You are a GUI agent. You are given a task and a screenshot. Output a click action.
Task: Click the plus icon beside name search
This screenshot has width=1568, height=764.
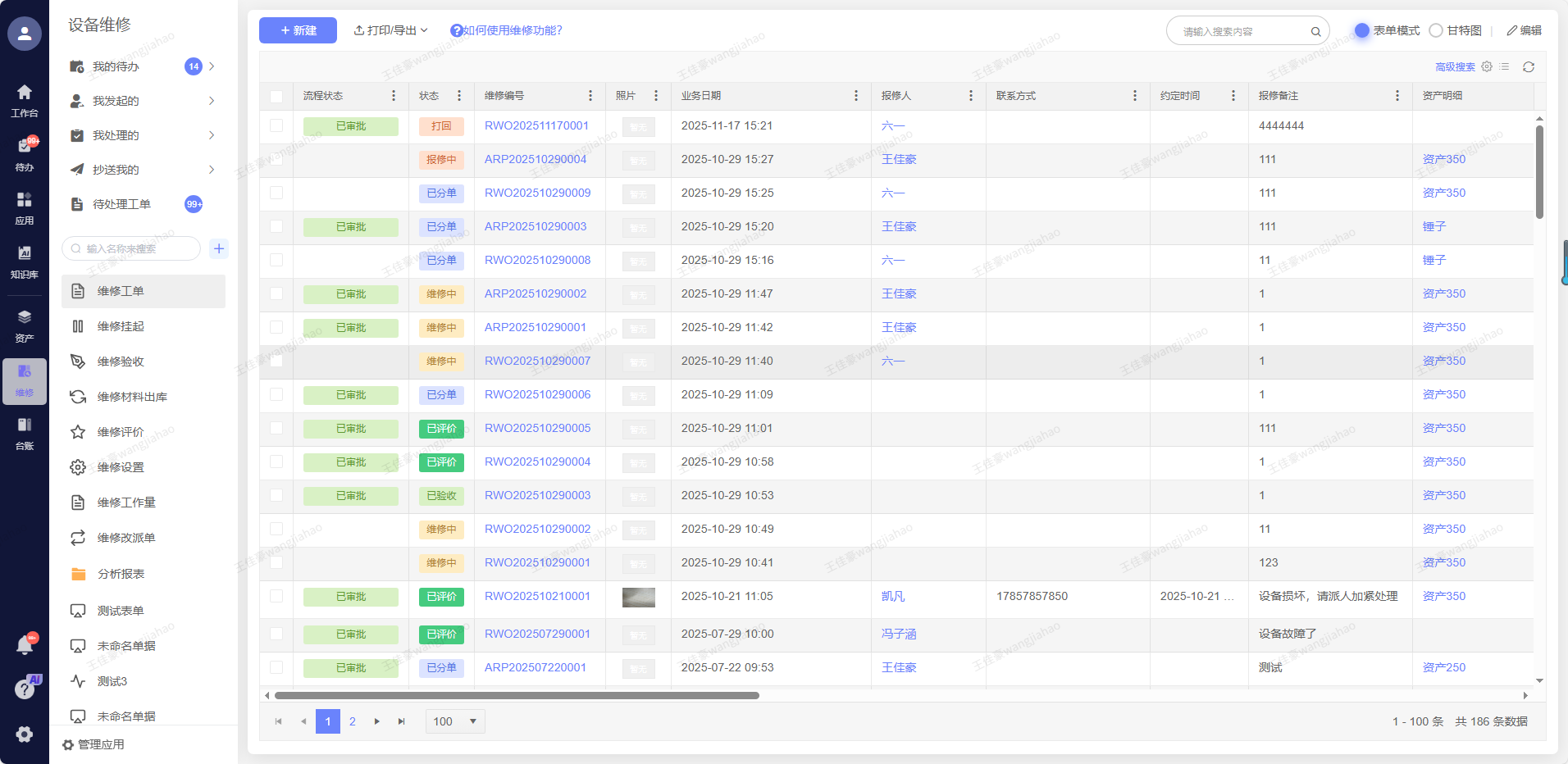pos(219,248)
